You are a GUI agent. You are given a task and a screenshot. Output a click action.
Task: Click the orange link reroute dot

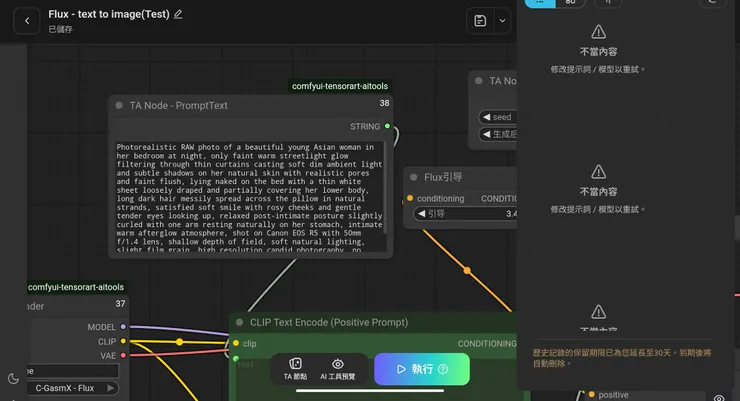pyautogui.click(x=467, y=270)
